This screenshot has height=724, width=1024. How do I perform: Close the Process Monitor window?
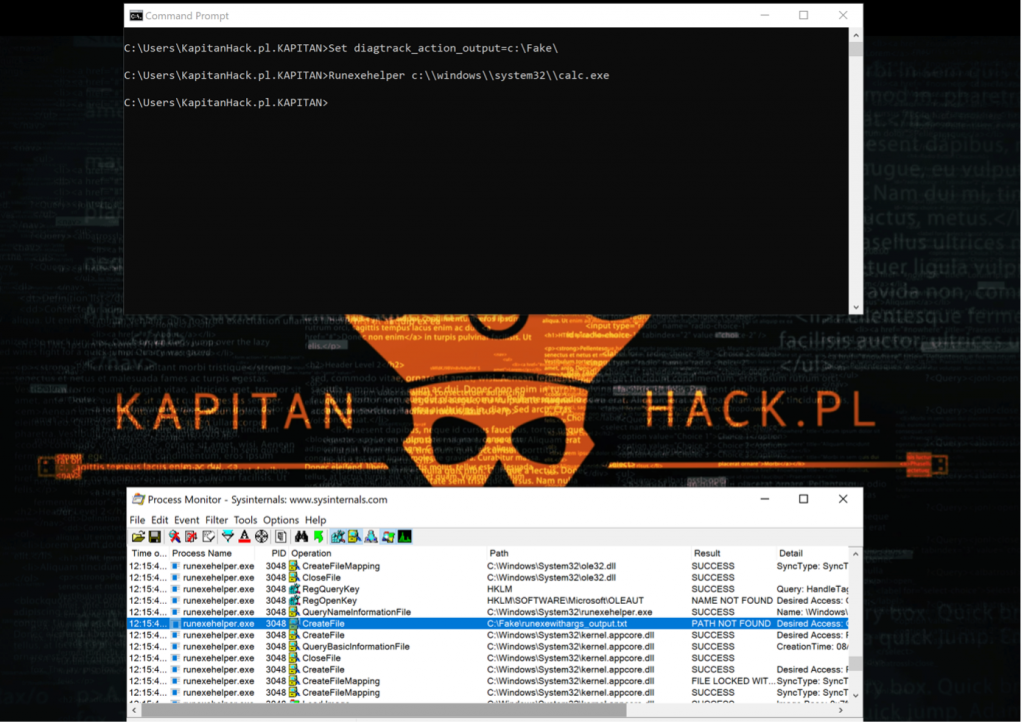[x=843, y=499]
